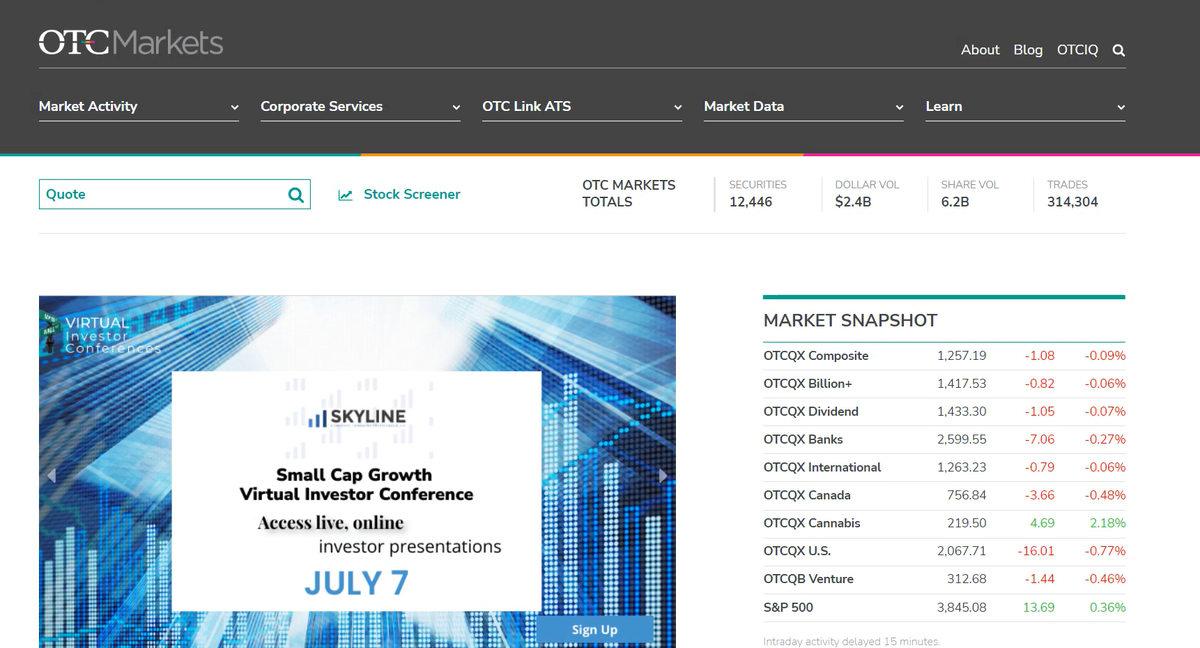Open site search magnifier in header
The width and height of the screenshot is (1200, 648).
point(1119,50)
